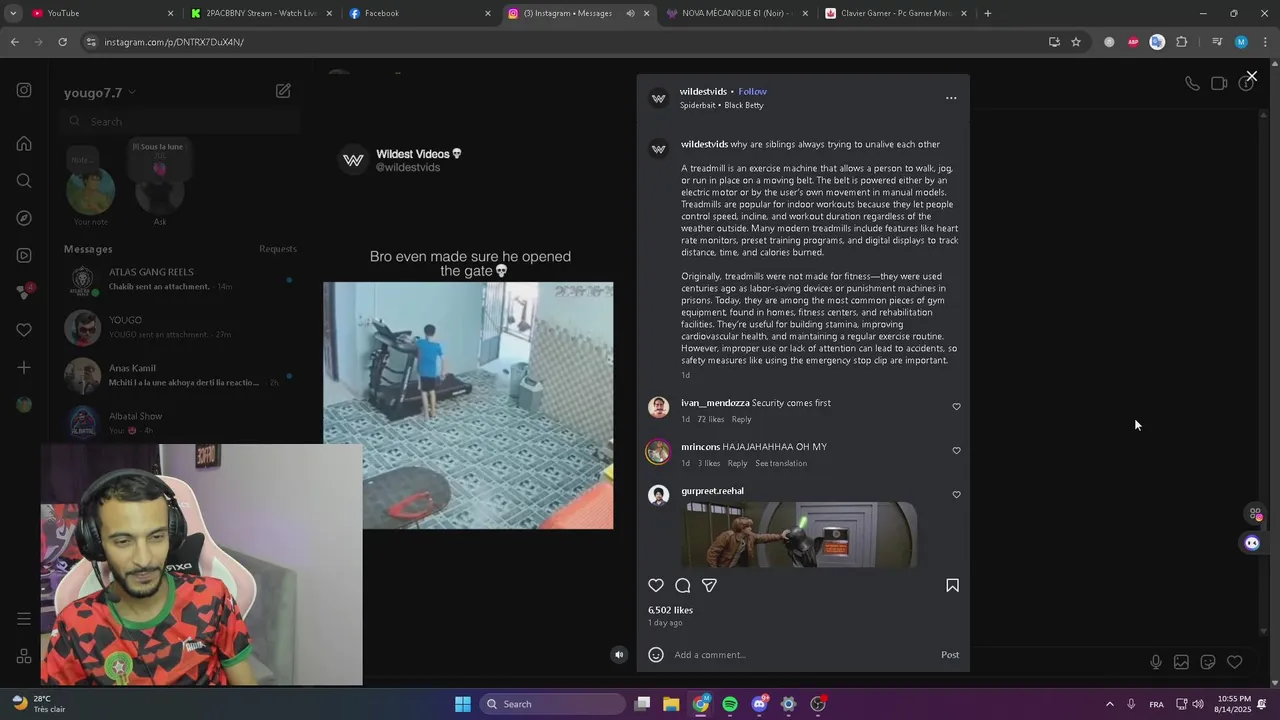This screenshot has height=720, width=1280.
Task: Open the comment bubble icon on post
Action: pyautogui.click(x=683, y=586)
